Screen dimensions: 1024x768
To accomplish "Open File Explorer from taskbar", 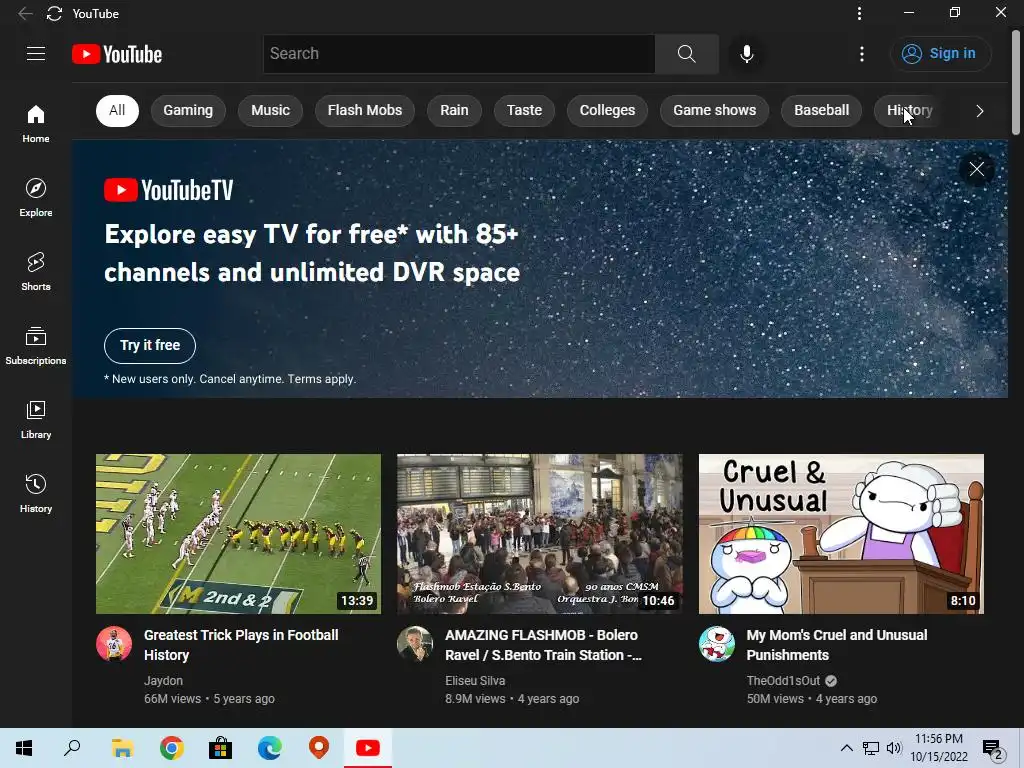I will pos(122,748).
